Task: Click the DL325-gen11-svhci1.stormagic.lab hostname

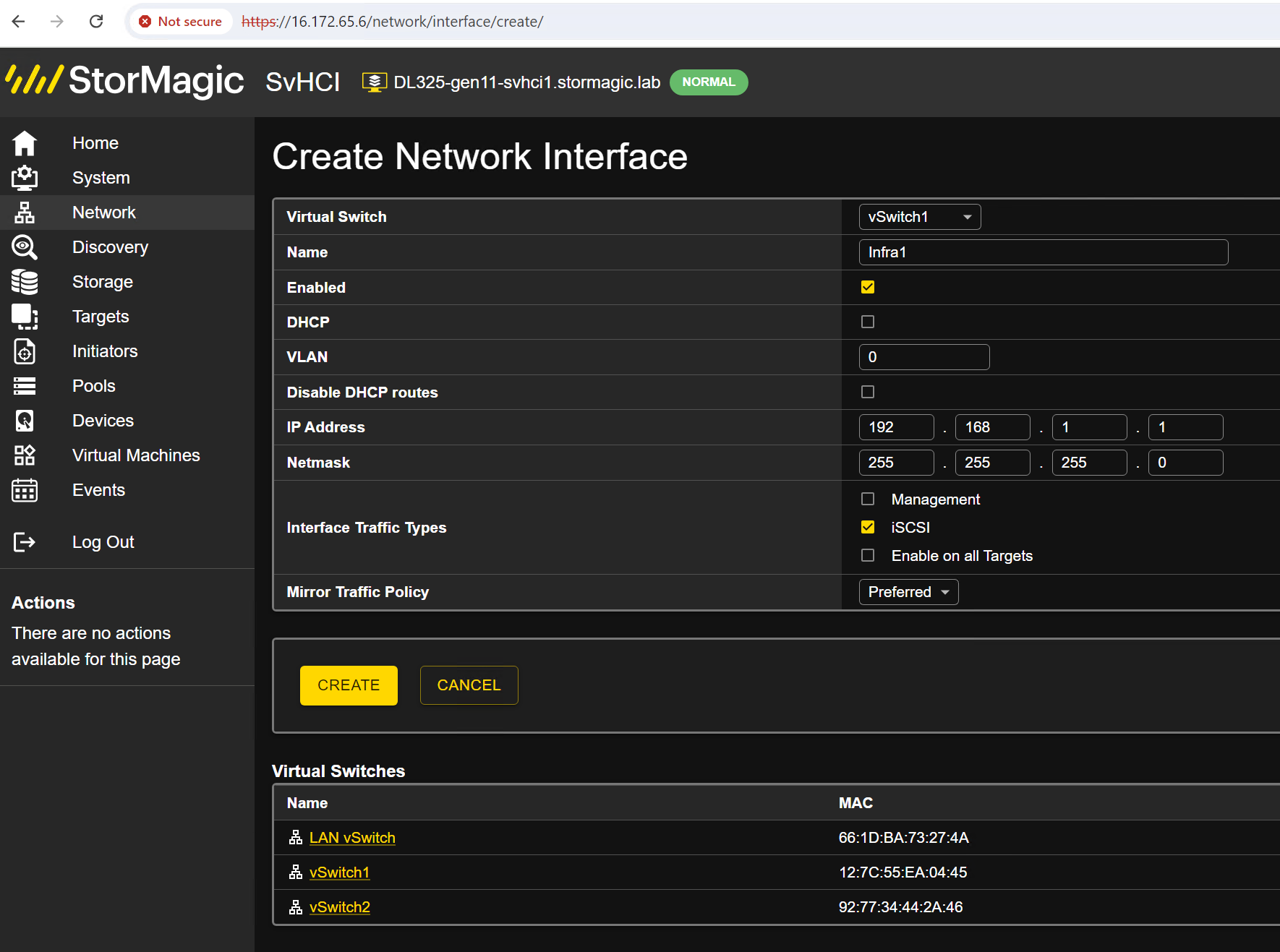Action: (x=527, y=82)
